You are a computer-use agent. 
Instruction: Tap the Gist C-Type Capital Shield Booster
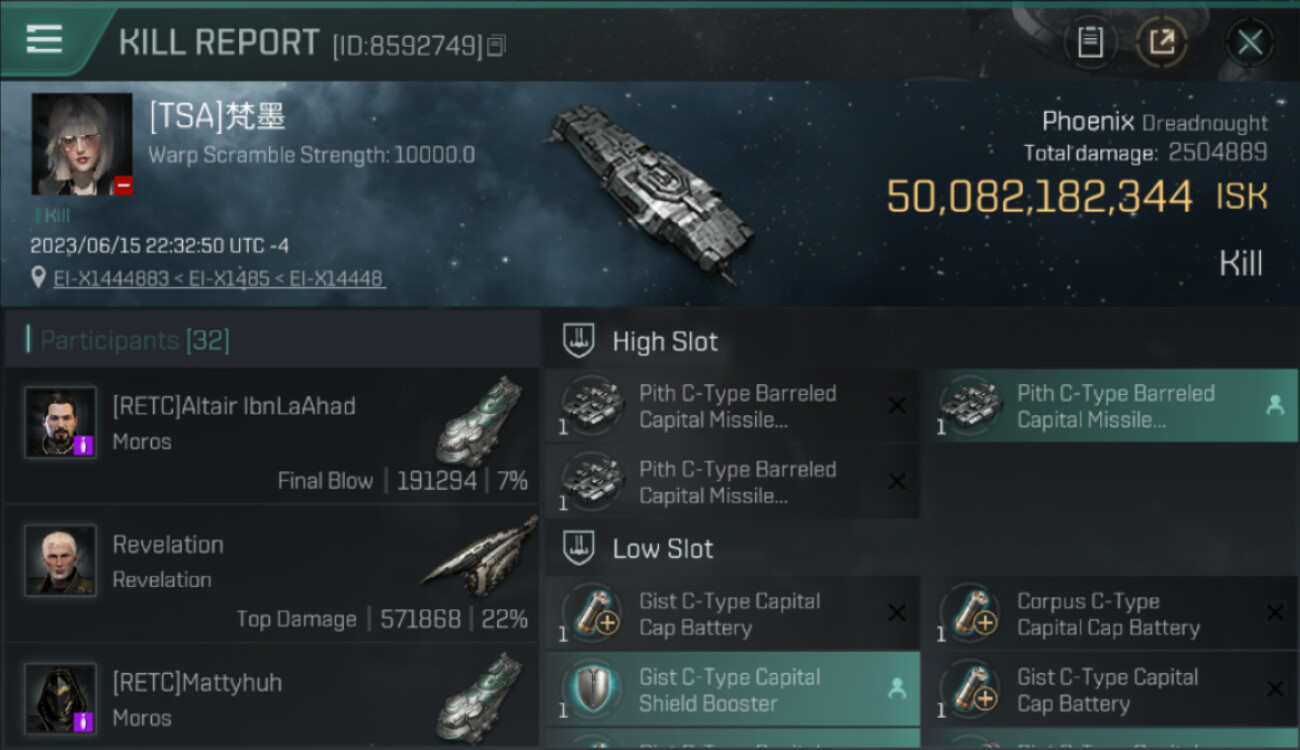729,690
